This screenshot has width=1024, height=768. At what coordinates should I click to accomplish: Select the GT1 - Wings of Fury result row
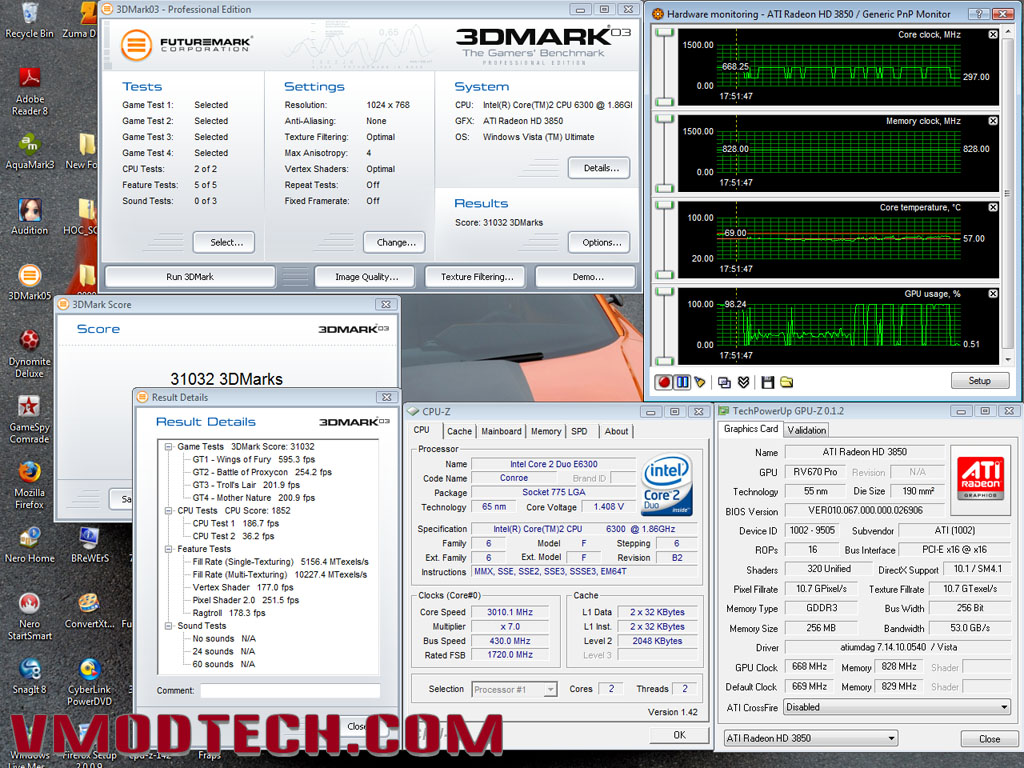click(253, 460)
